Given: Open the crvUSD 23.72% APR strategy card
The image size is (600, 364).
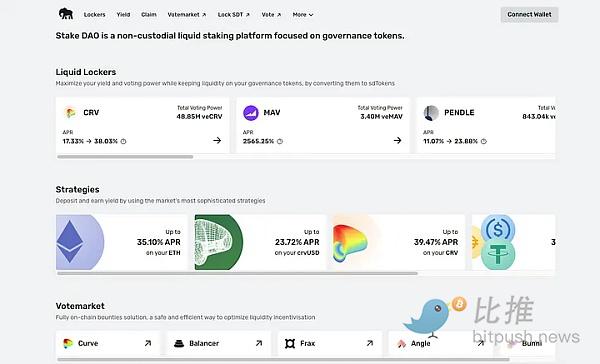Looking at the screenshot, I should click(x=260, y=242).
